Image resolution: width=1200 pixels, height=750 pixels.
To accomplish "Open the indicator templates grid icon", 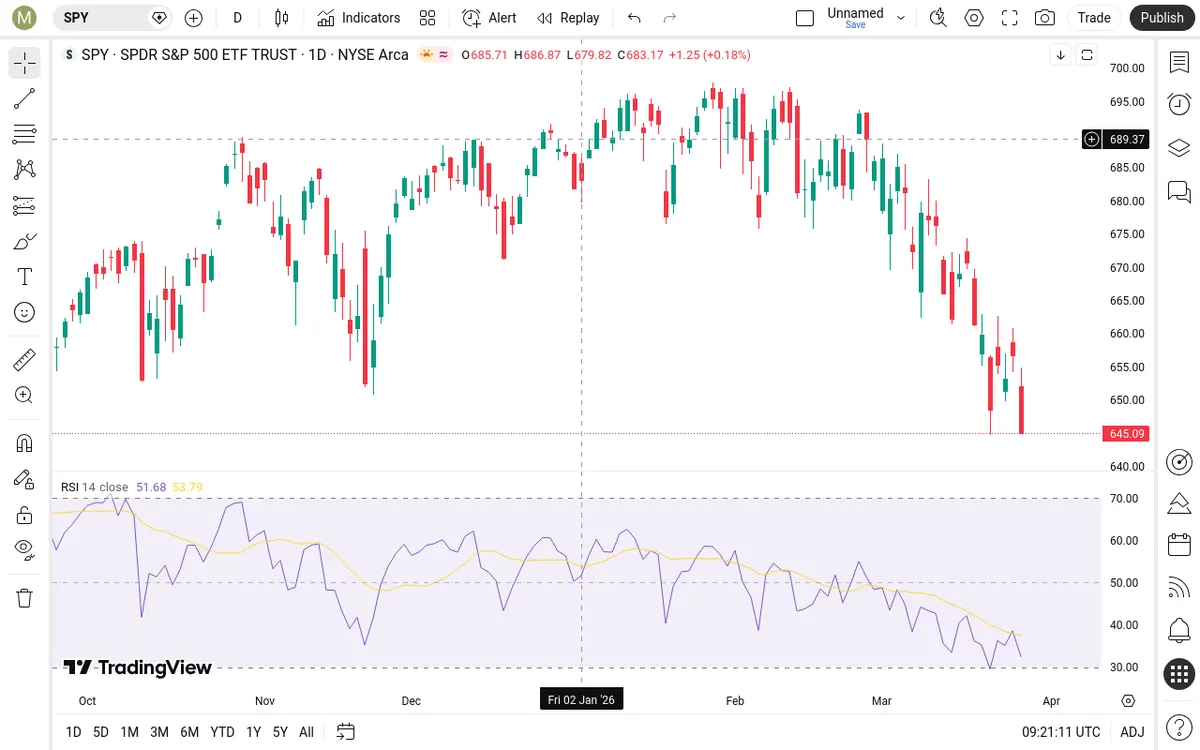I will (428, 17).
